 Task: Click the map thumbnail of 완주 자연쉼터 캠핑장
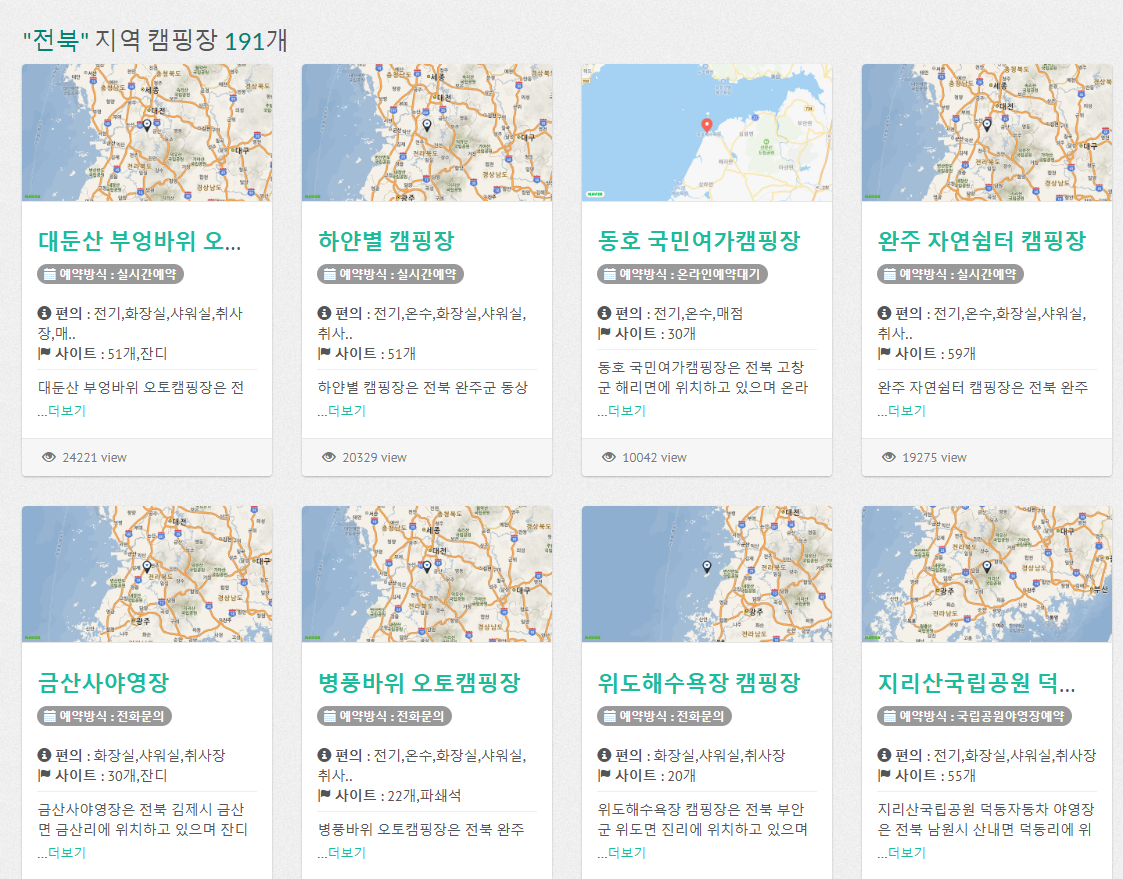click(x=986, y=132)
